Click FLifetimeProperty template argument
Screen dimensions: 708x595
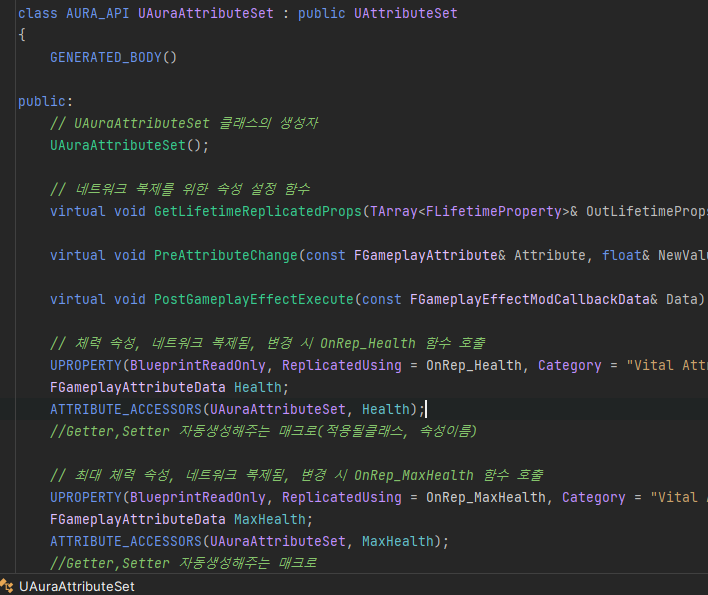coord(494,211)
